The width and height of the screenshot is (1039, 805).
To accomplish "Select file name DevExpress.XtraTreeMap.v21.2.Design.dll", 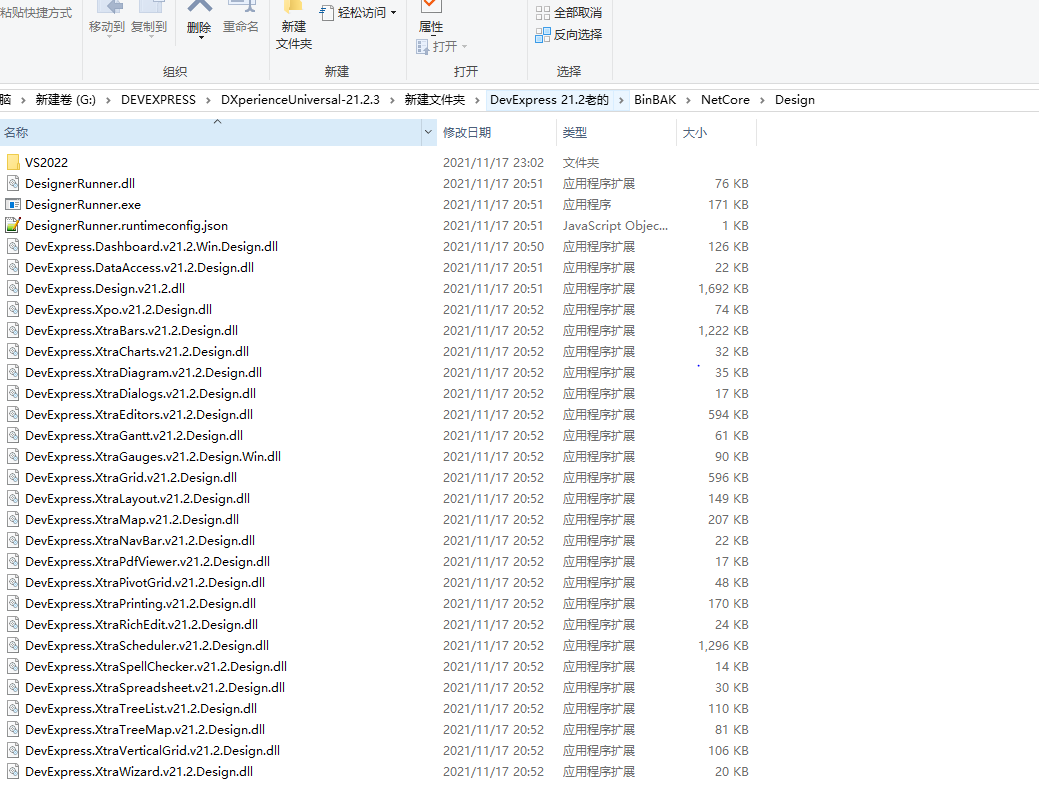I will pos(145,729).
